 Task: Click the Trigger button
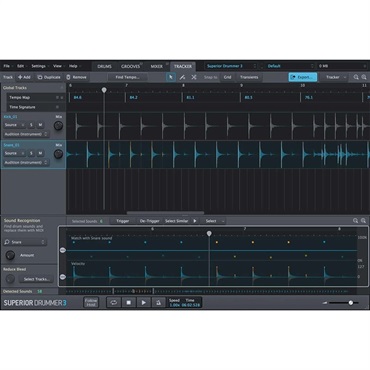(123, 221)
